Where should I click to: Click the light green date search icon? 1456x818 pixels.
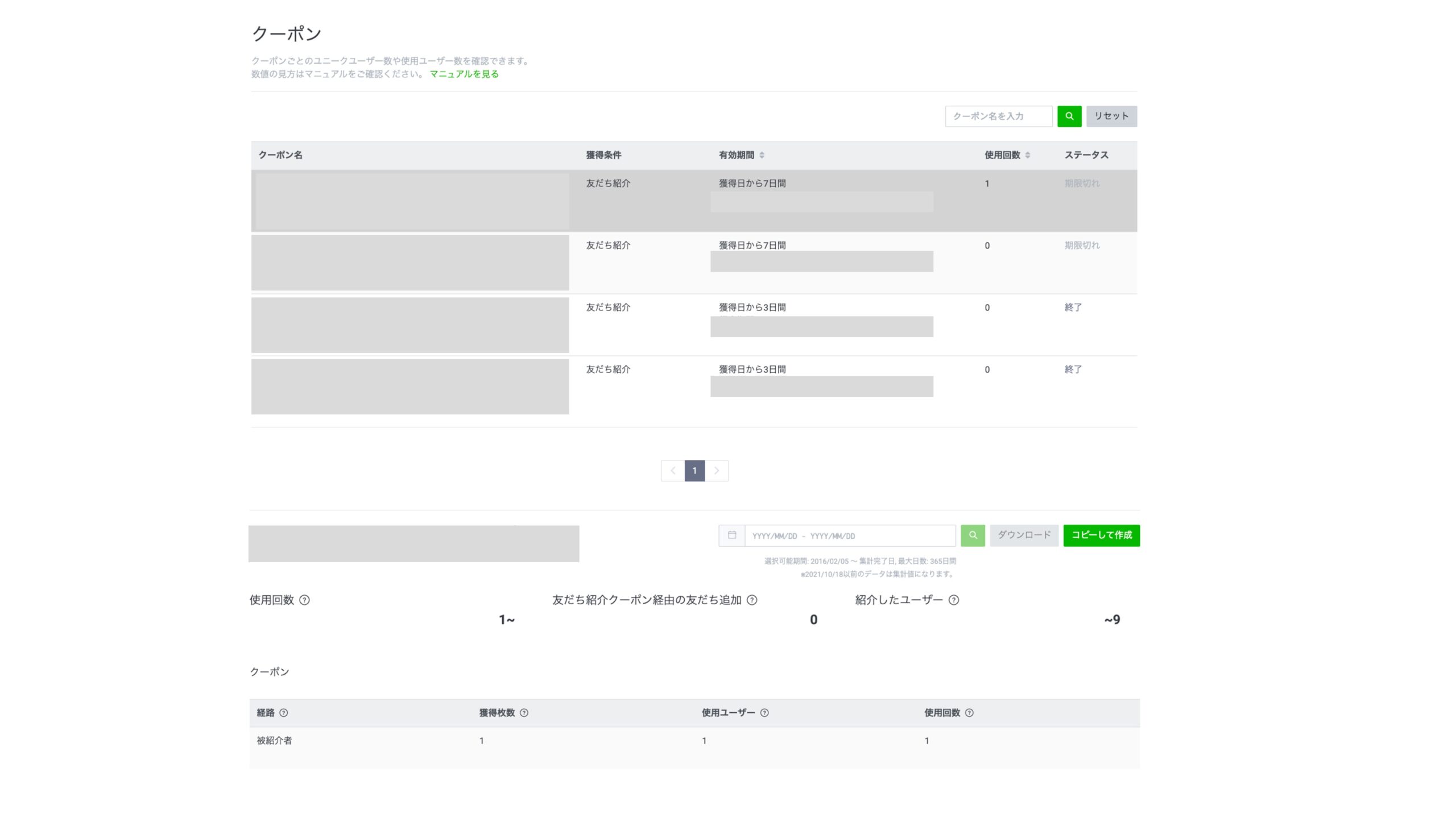[973, 535]
